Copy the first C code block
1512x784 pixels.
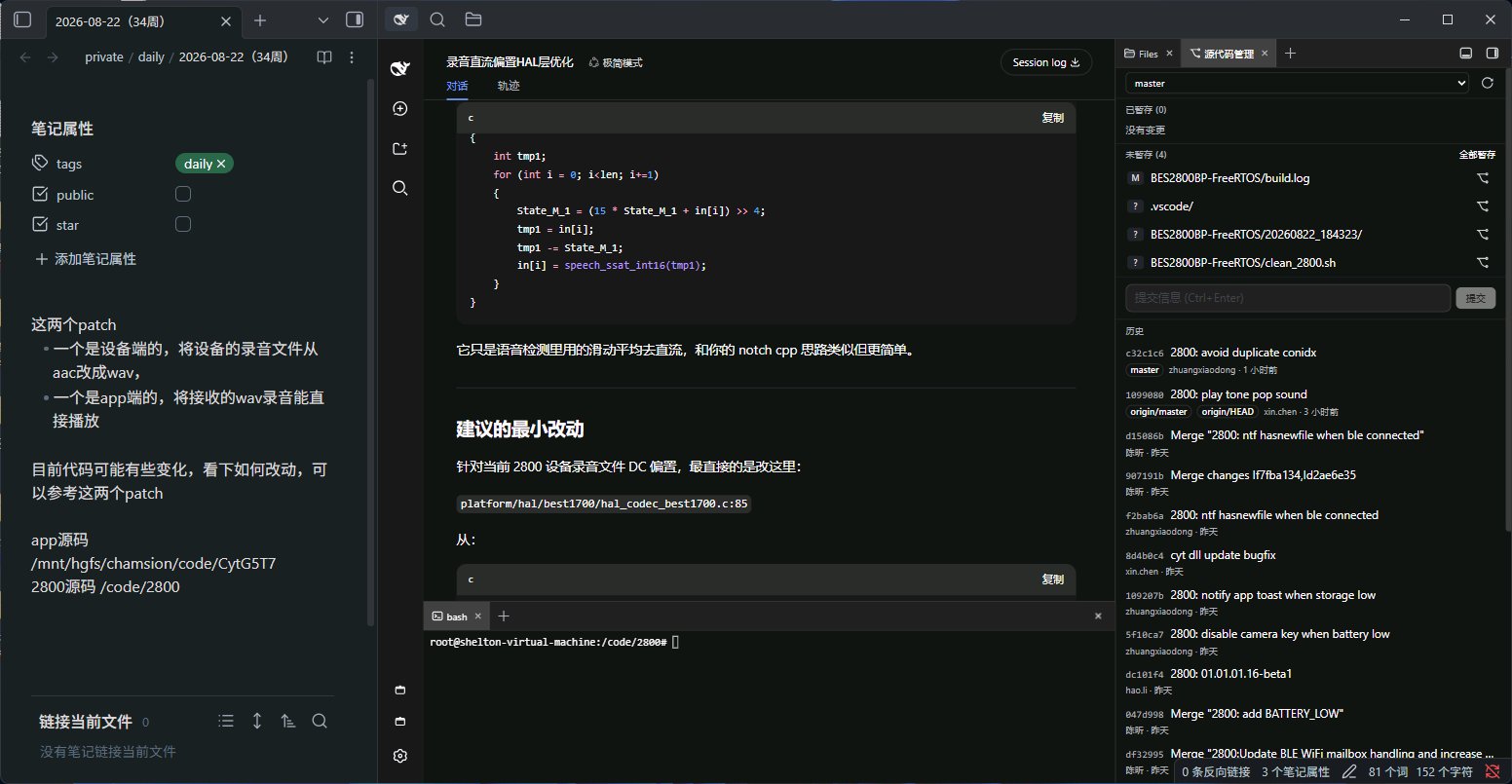(x=1052, y=118)
